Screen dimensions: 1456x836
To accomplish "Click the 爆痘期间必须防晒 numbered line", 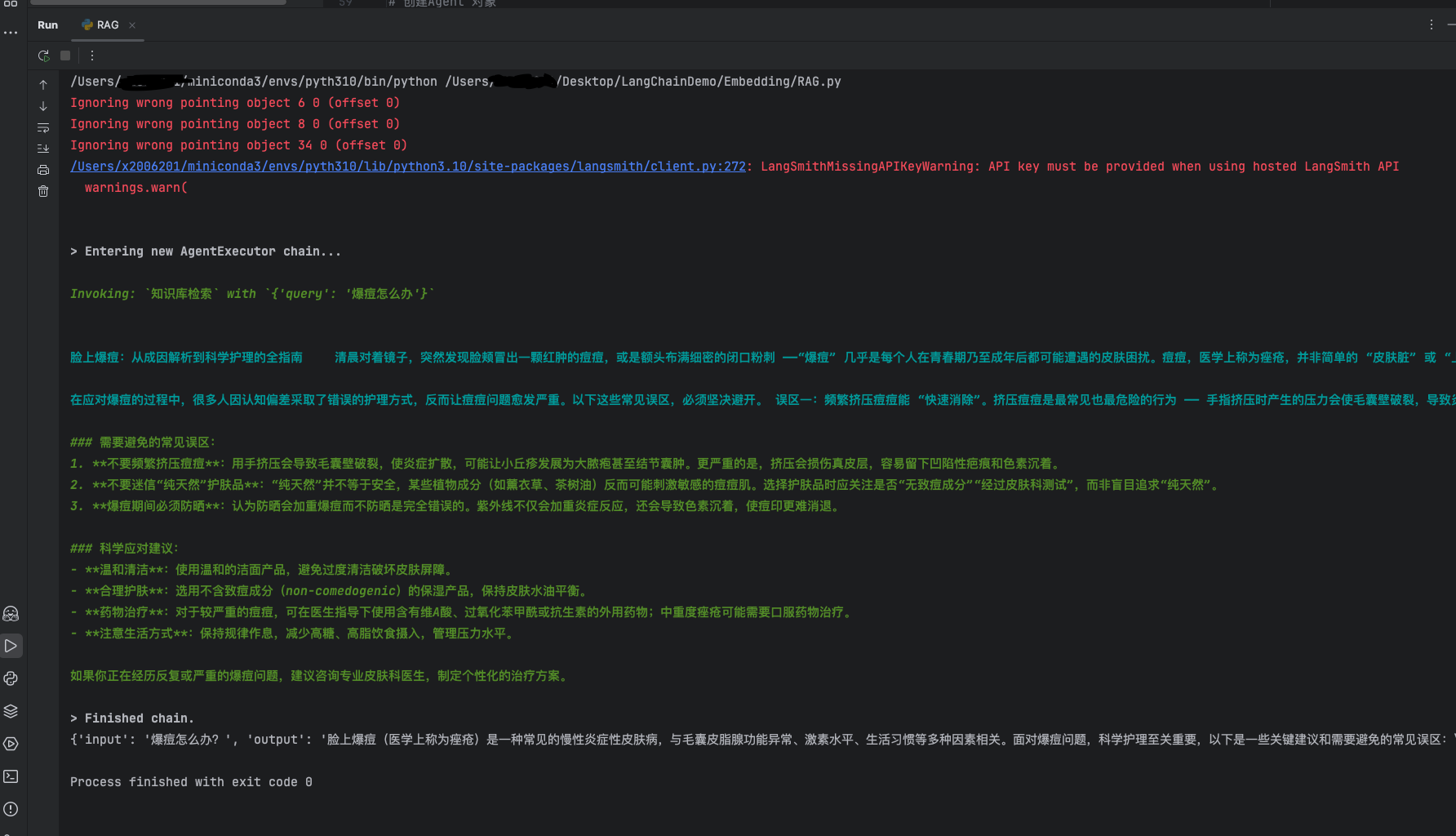I will point(456,506).
